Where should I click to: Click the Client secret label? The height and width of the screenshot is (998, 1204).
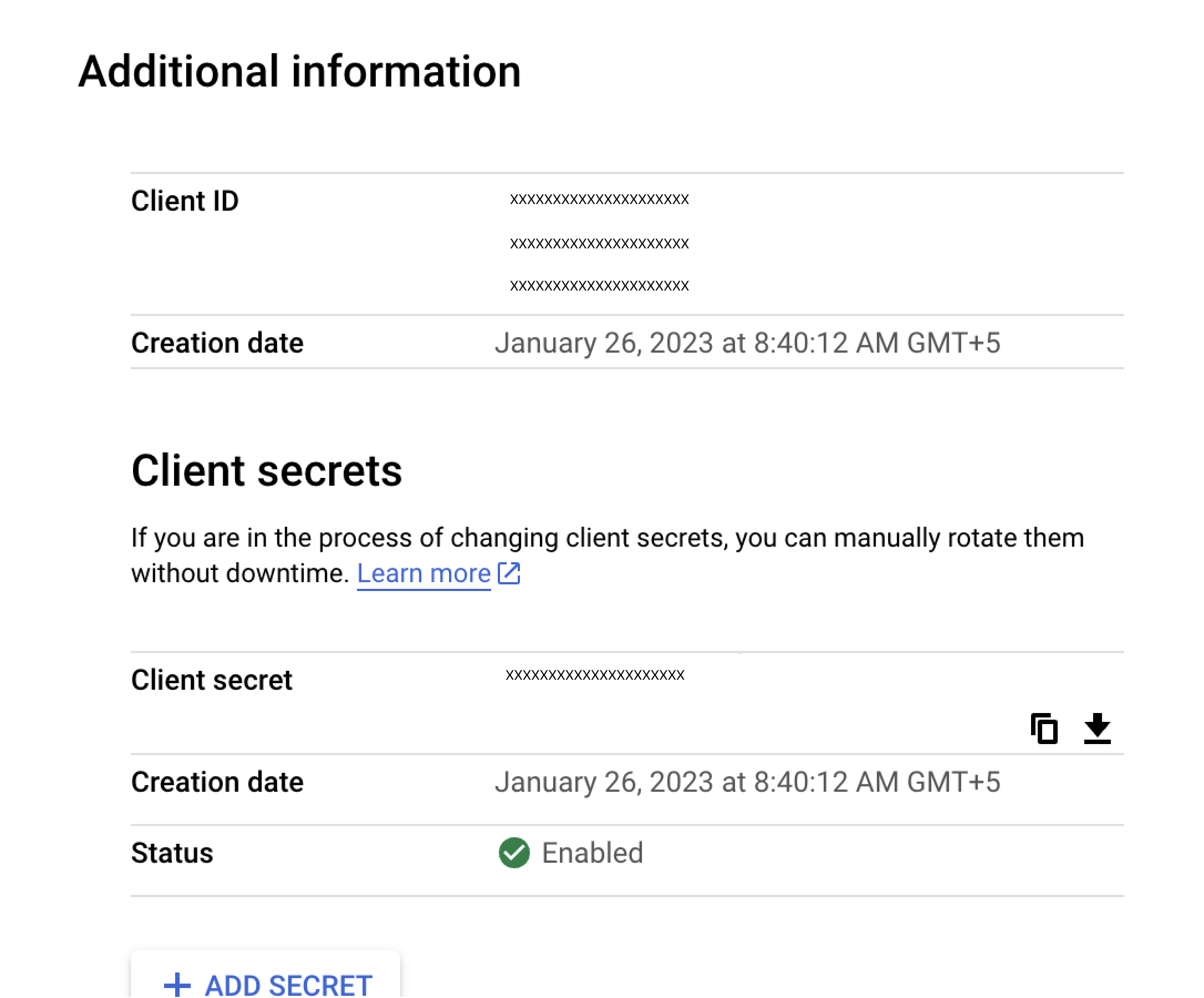[x=212, y=680]
